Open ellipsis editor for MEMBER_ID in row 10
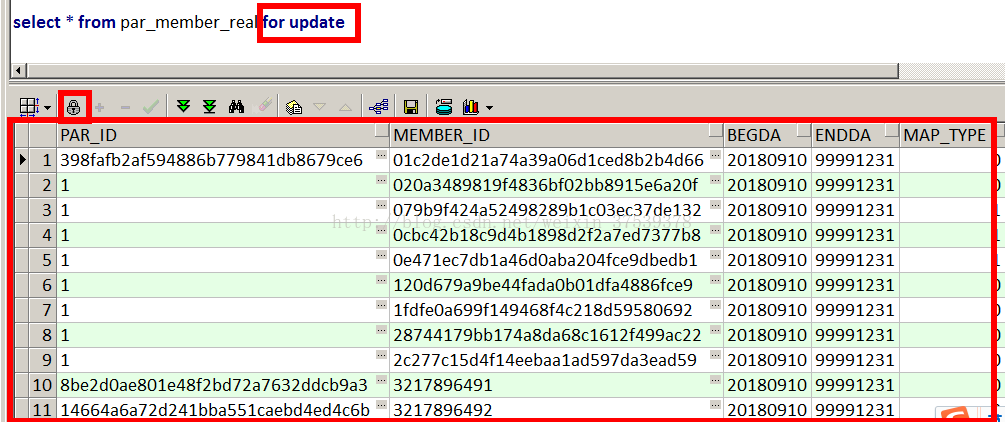The image size is (1005, 422). point(717,380)
